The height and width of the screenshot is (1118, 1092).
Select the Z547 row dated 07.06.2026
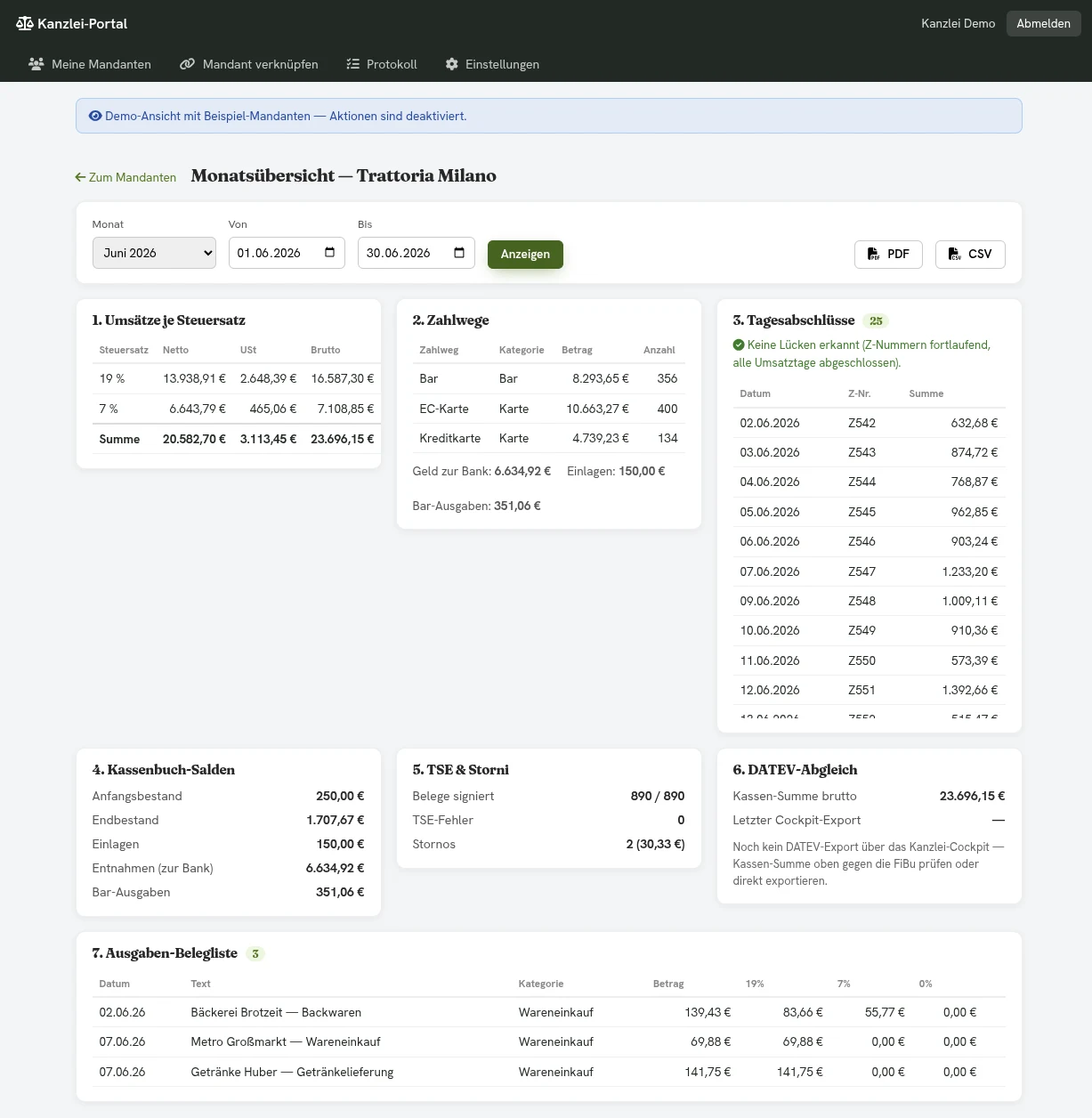coord(869,571)
